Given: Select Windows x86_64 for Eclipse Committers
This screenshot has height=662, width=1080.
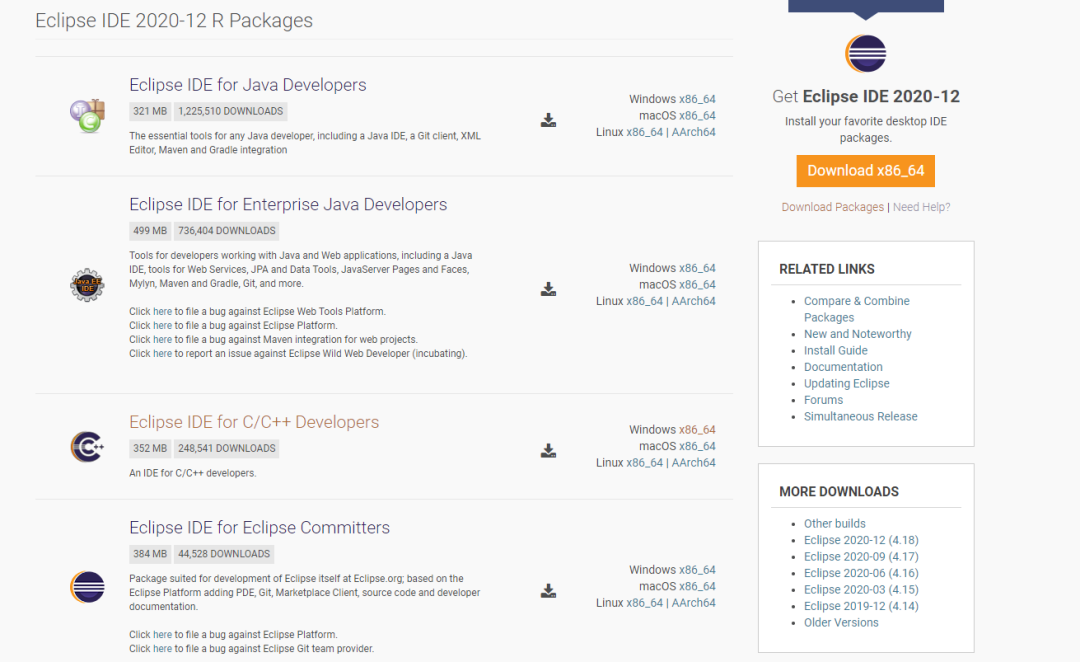Looking at the screenshot, I should point(697,570).
